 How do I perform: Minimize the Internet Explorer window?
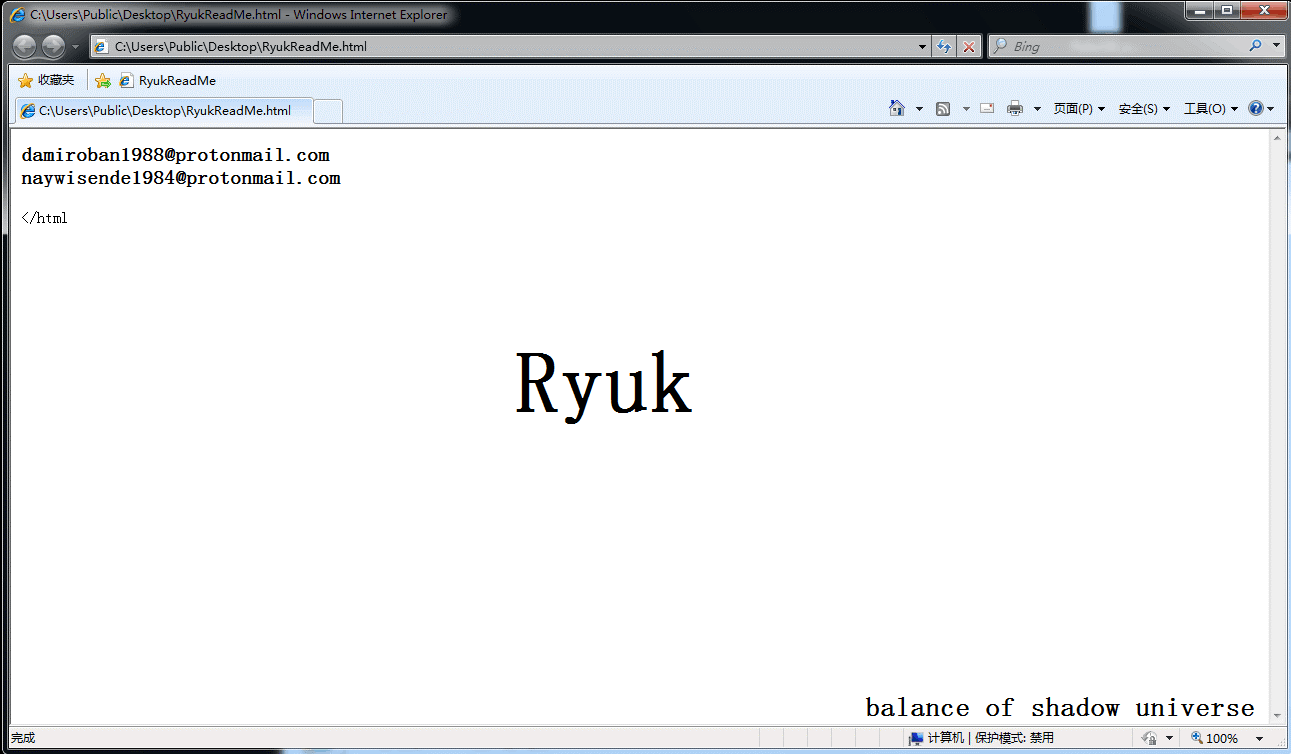point(1200,10)
